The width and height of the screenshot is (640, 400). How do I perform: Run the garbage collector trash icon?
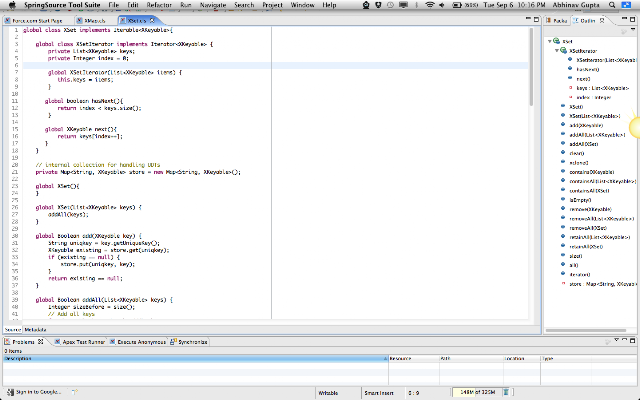click(x=506, y=392)
